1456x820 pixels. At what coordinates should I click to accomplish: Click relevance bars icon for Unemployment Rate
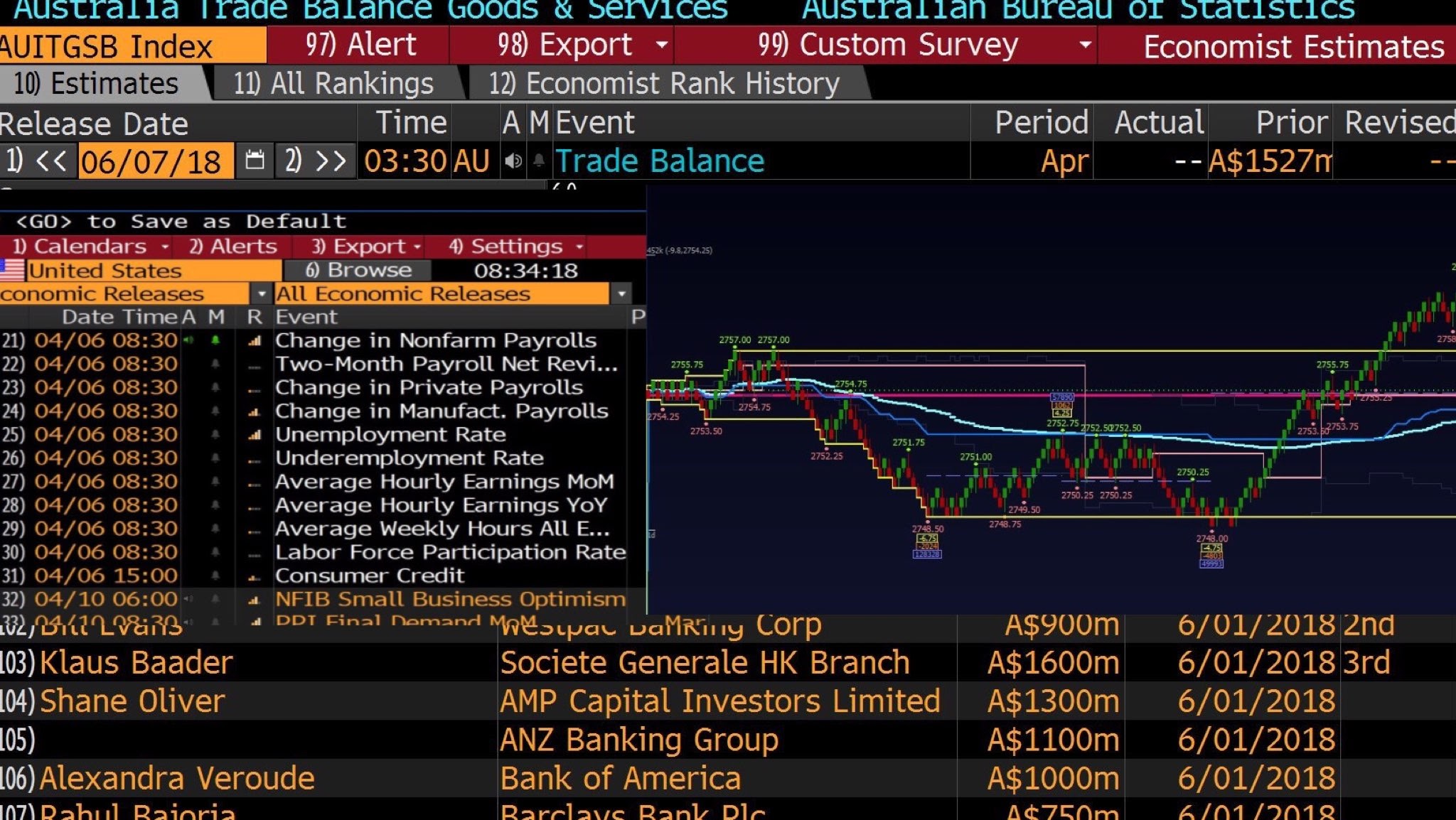click(254, 435)
